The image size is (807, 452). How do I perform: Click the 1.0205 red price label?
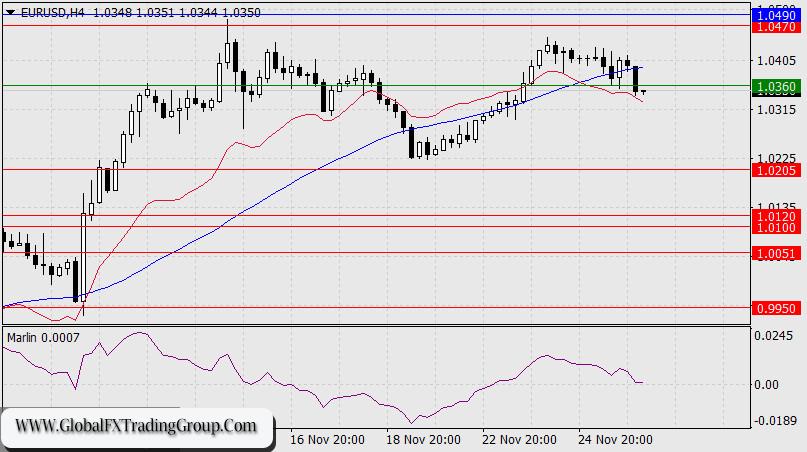point(777,170)
